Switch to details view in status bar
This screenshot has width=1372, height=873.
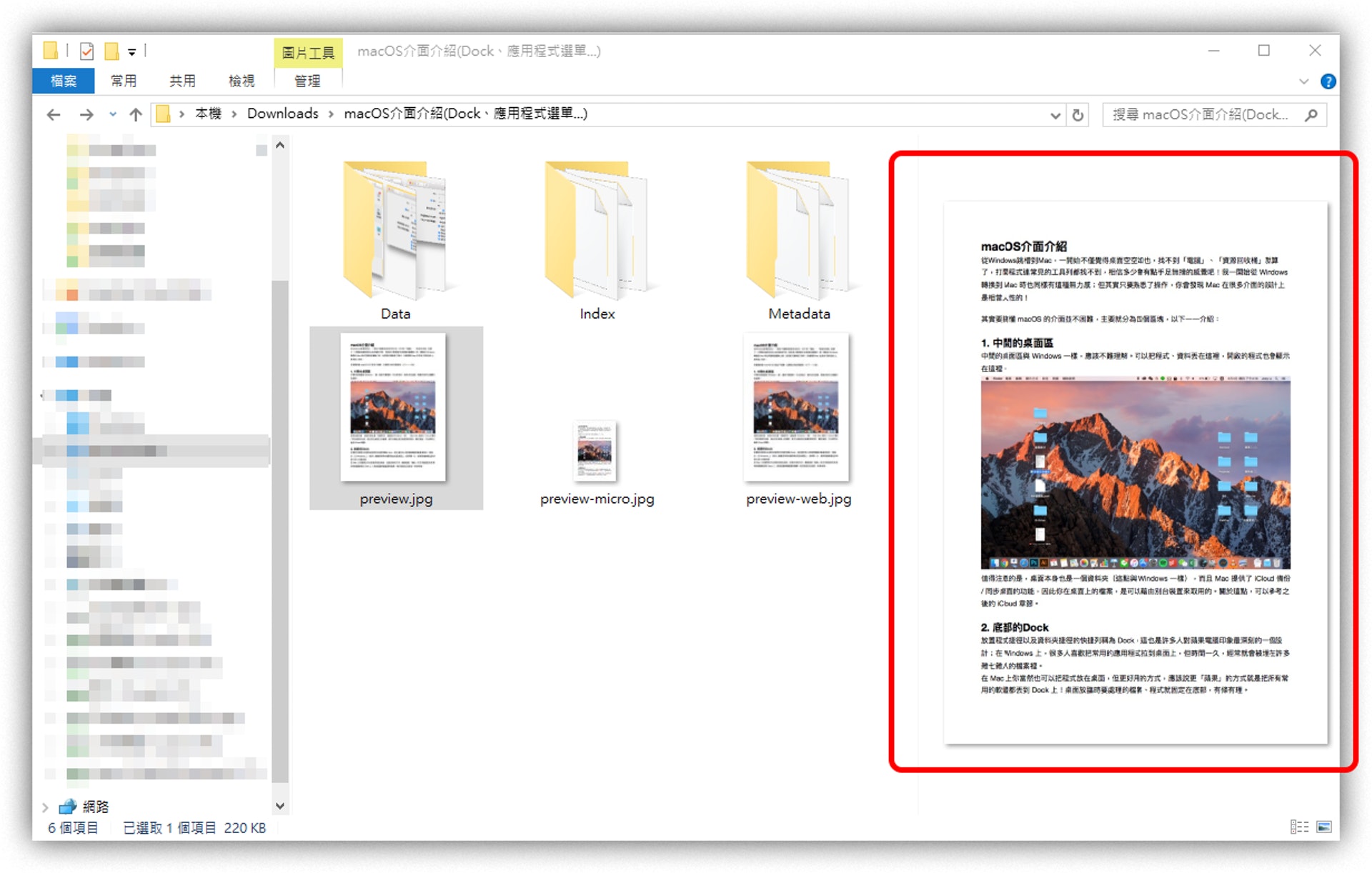coord(1299,827)
